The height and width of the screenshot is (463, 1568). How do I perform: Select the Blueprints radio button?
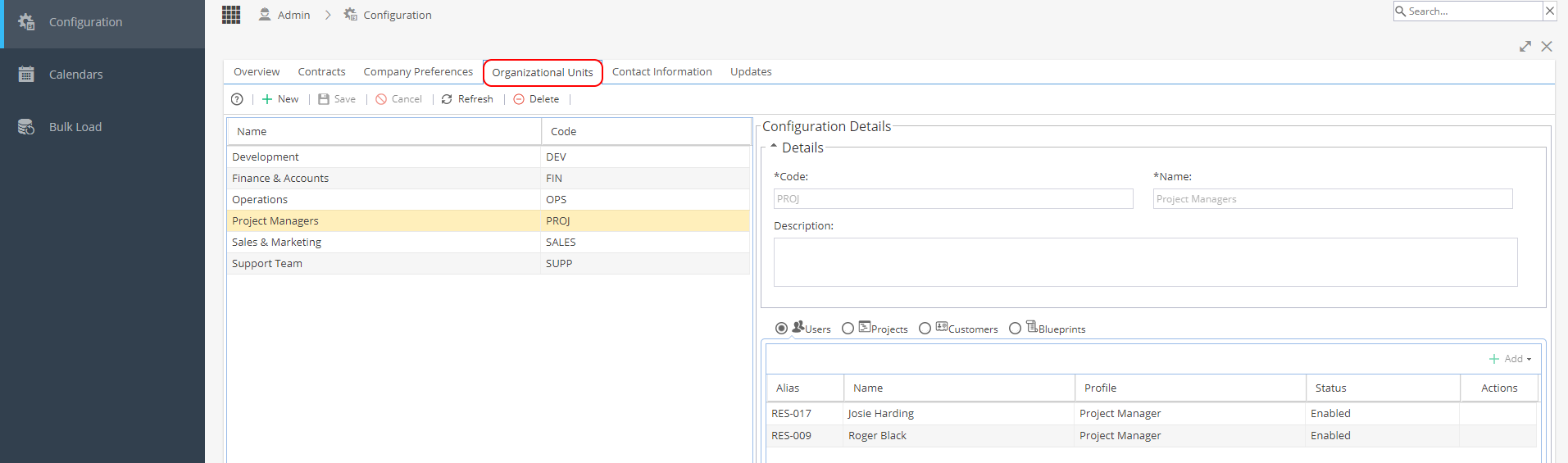pyautogui.click(x=1016, y=329)
